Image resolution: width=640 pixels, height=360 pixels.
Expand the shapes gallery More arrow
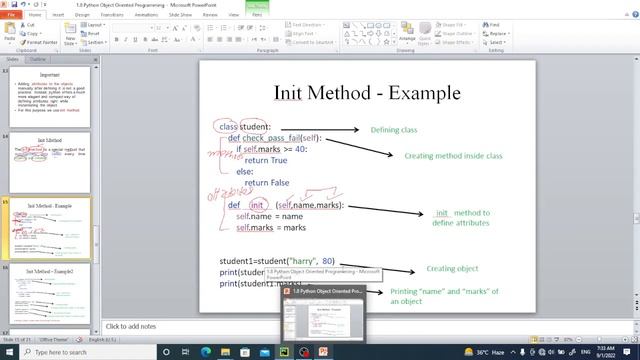click(x=394, y=42)
